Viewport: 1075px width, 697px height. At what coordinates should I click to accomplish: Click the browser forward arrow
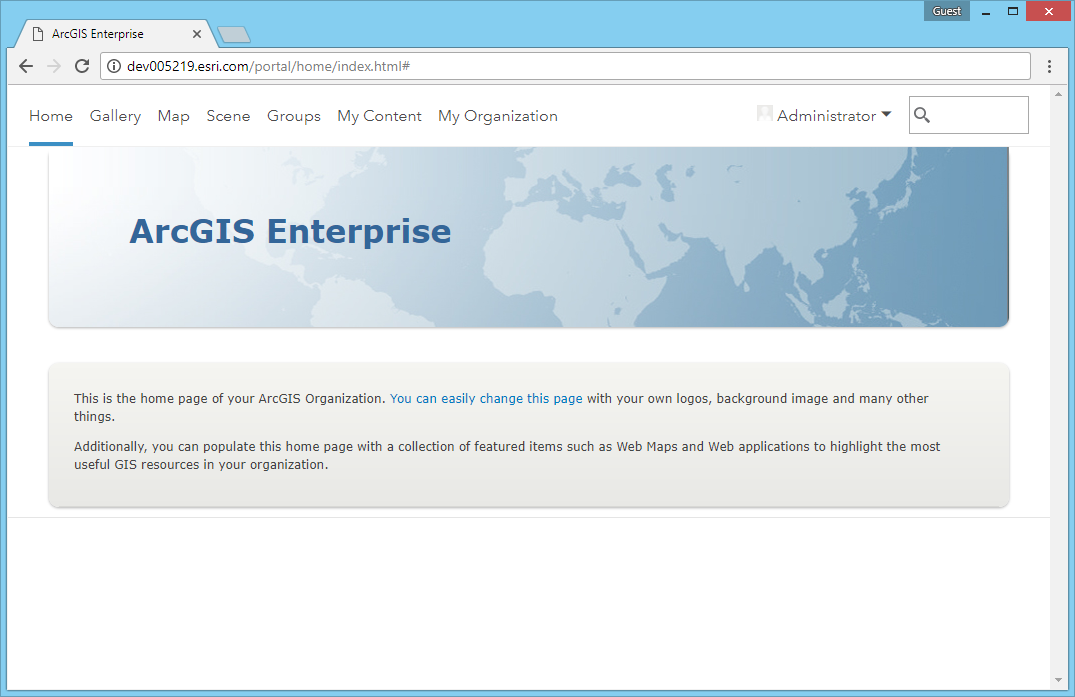pyautogui.click(x=54, y=66)
